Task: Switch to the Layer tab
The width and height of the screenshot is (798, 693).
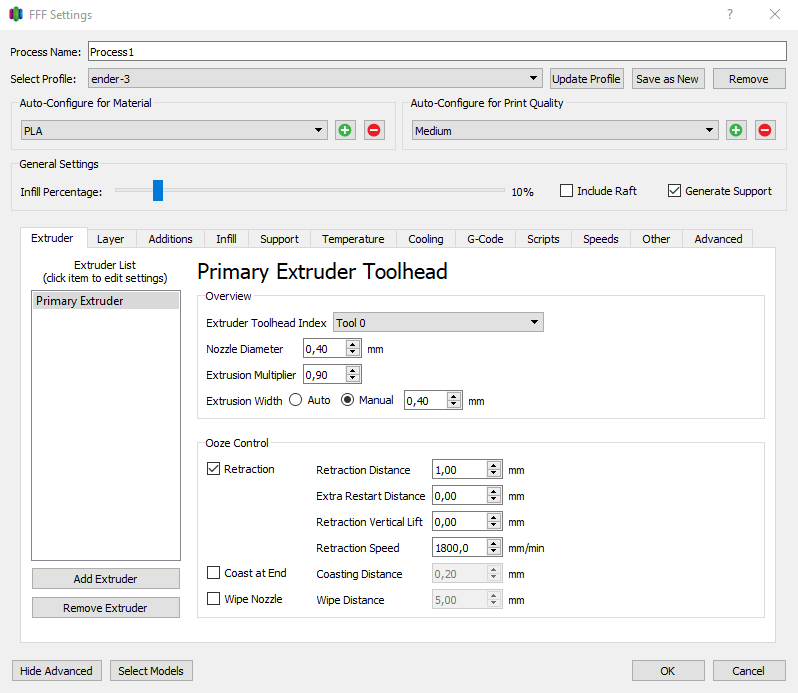Action: click(110, 239)
